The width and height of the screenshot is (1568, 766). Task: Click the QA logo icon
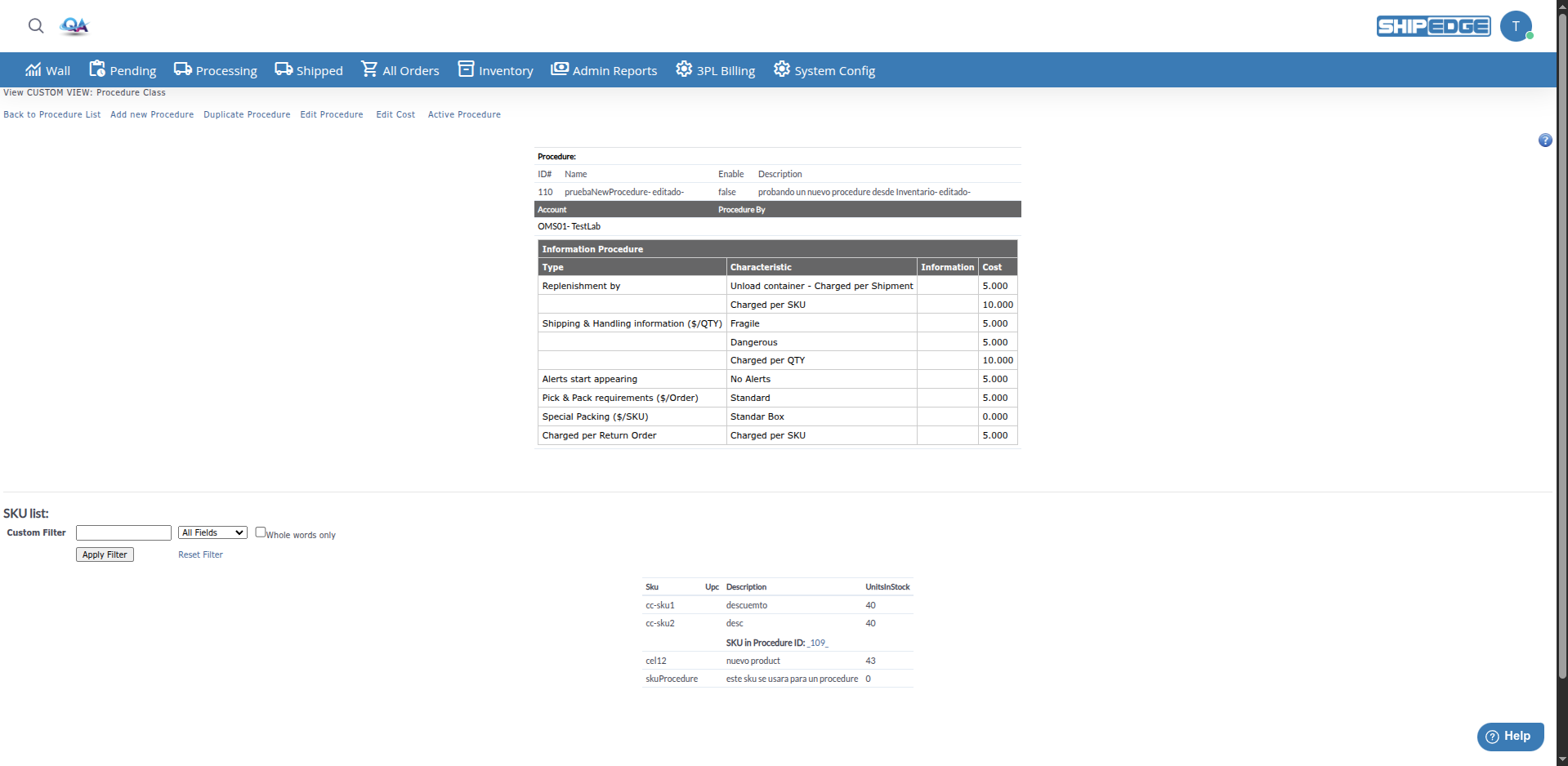[74, 26]
